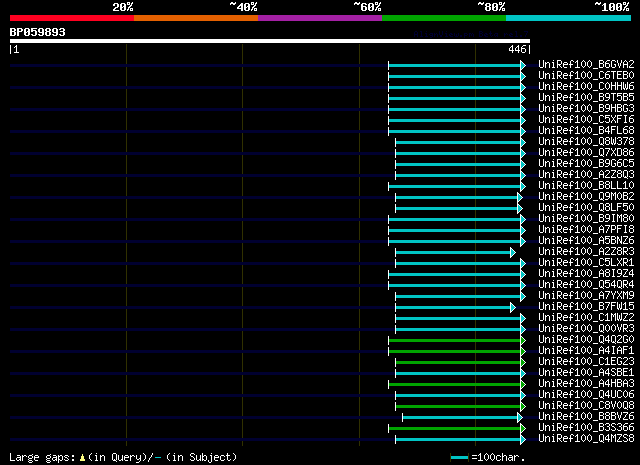Select the UniRef100_B8LL10 label
The height and width of the screenshot is (465, 640).
(x=586, y=186)
